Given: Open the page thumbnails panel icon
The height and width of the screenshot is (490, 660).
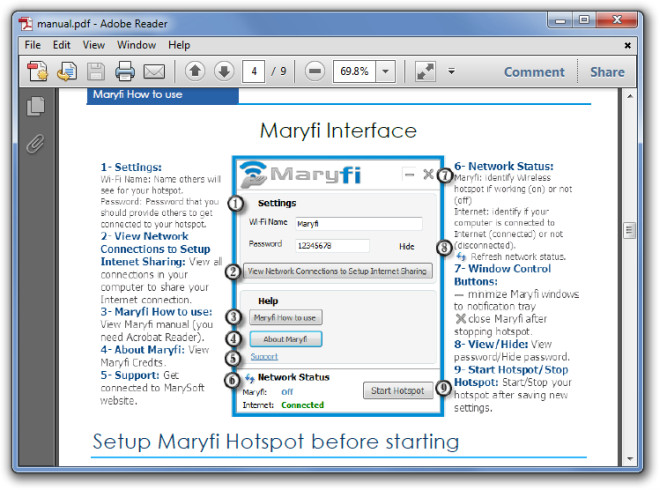Looking at the screenshot, I should coord(36,106).
